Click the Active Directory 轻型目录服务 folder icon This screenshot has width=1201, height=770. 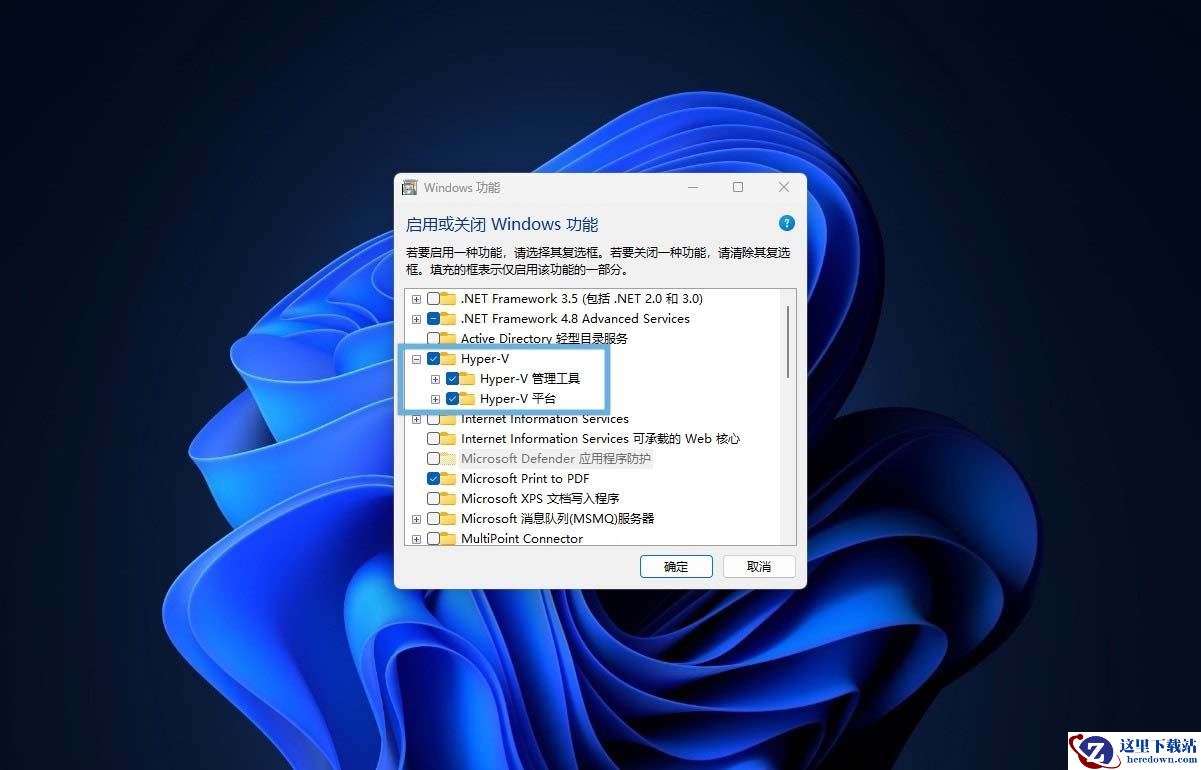pyautogui.click(x=448, y=338)
